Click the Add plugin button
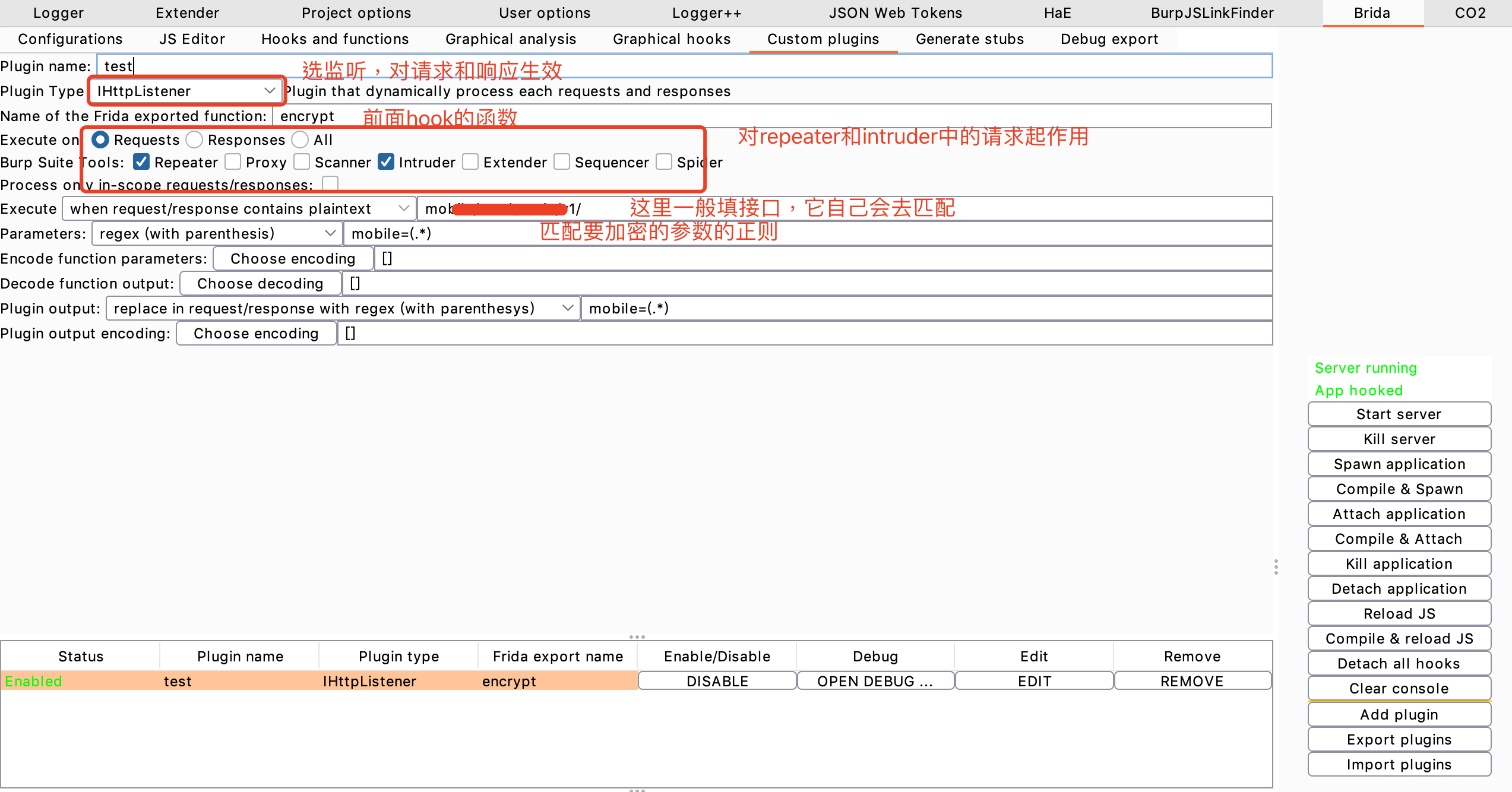 [1399, 714]
